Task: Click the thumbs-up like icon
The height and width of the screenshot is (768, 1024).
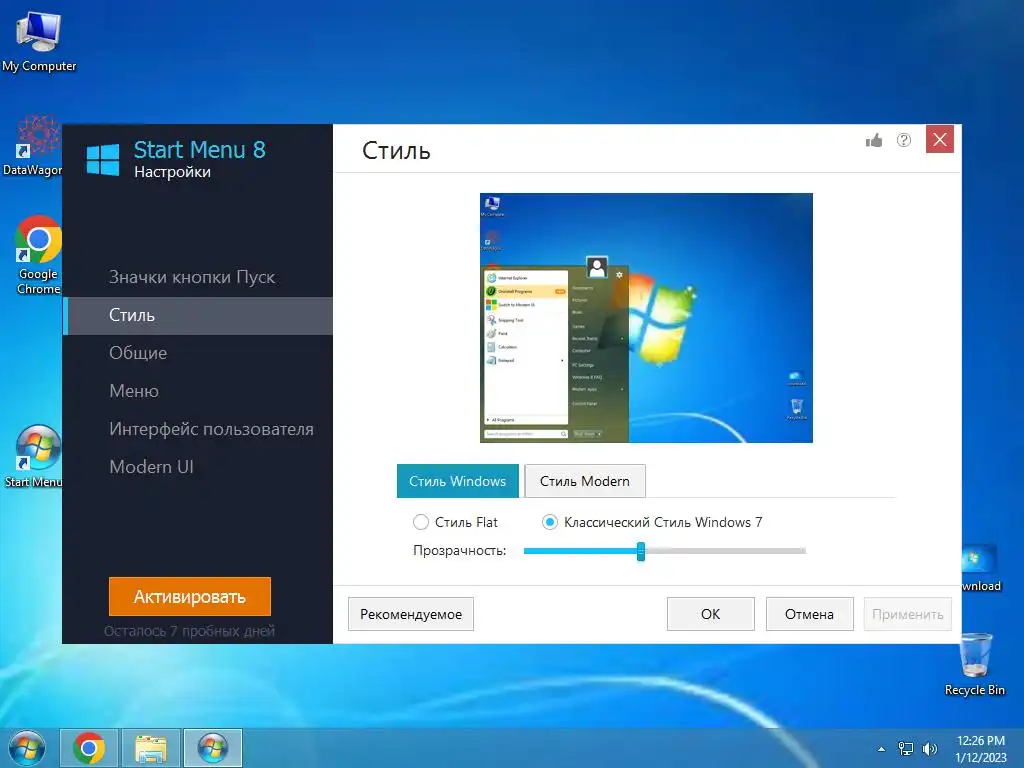Action: pyautogui.click(x=874, y=140)
